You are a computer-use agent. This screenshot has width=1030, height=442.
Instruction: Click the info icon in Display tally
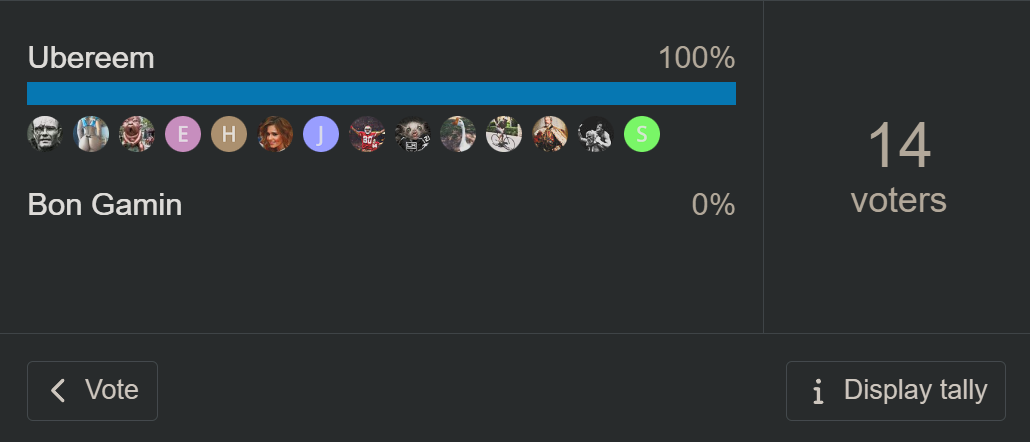tap(818, 391)
